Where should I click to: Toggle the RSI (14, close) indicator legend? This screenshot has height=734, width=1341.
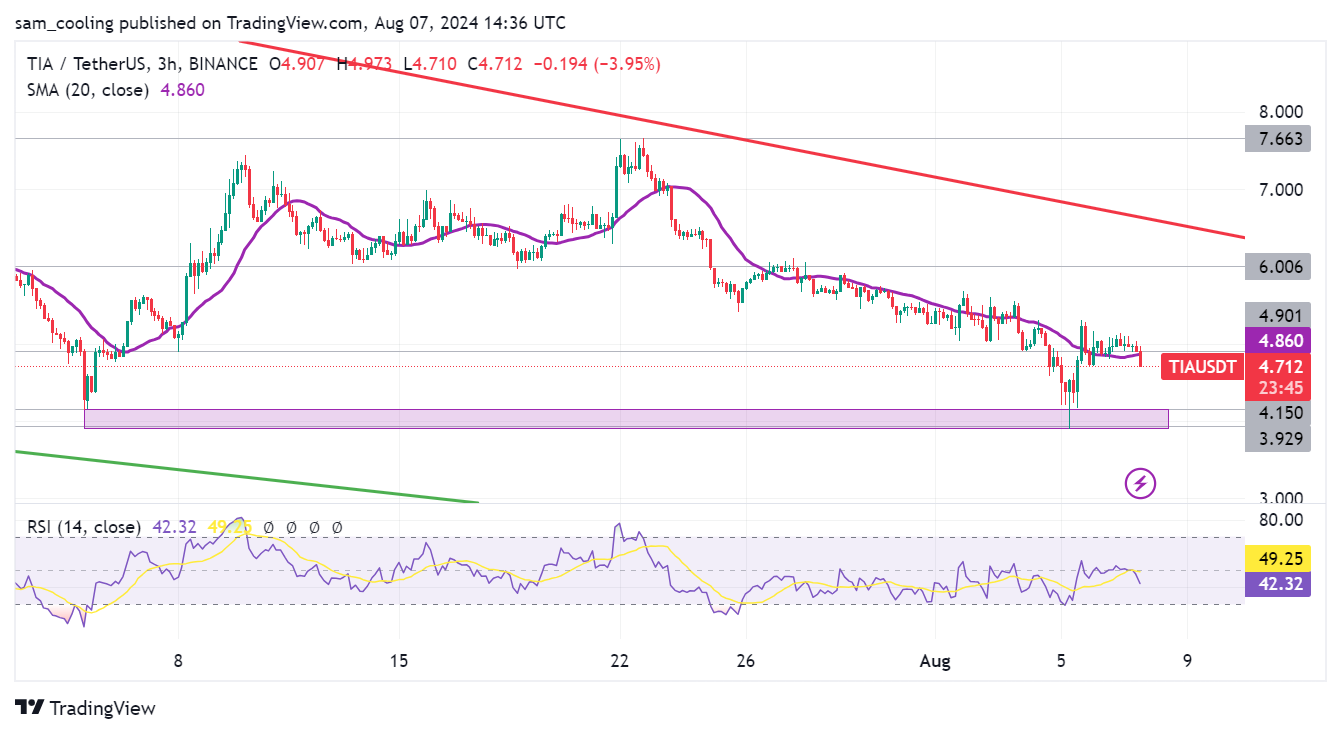tap(85, 526)
